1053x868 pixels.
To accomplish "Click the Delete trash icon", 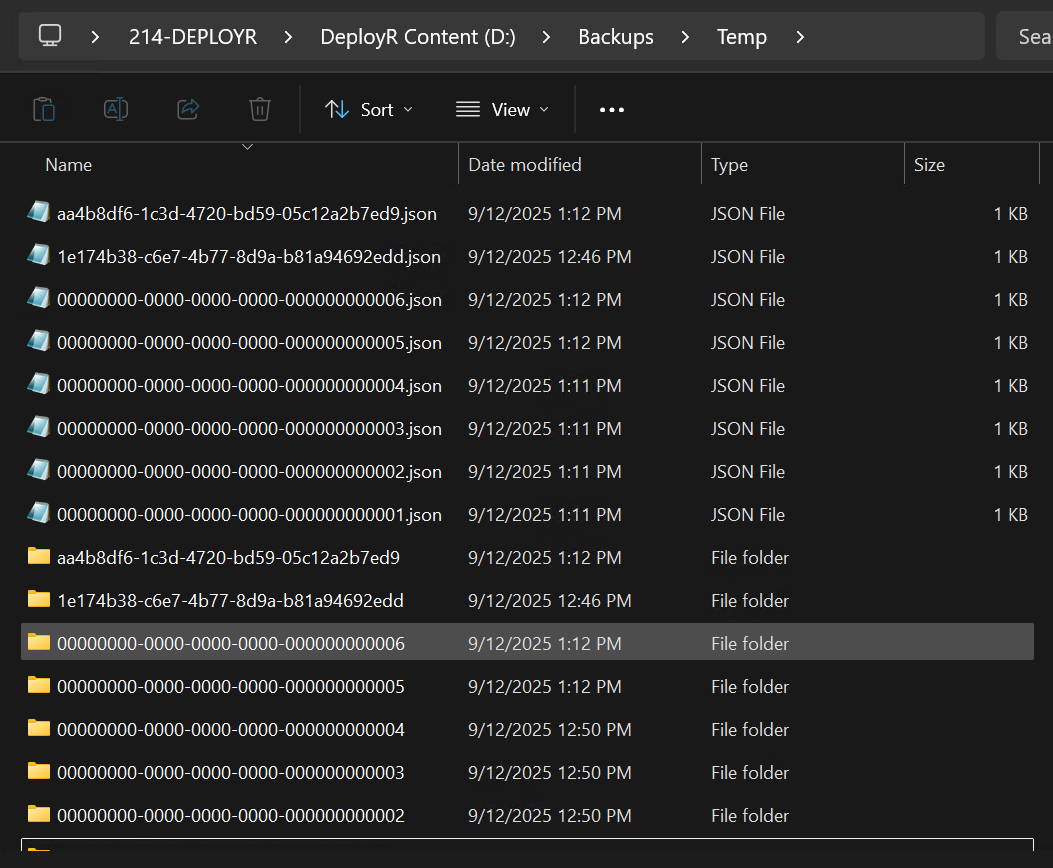I will [x=260, y=109].
